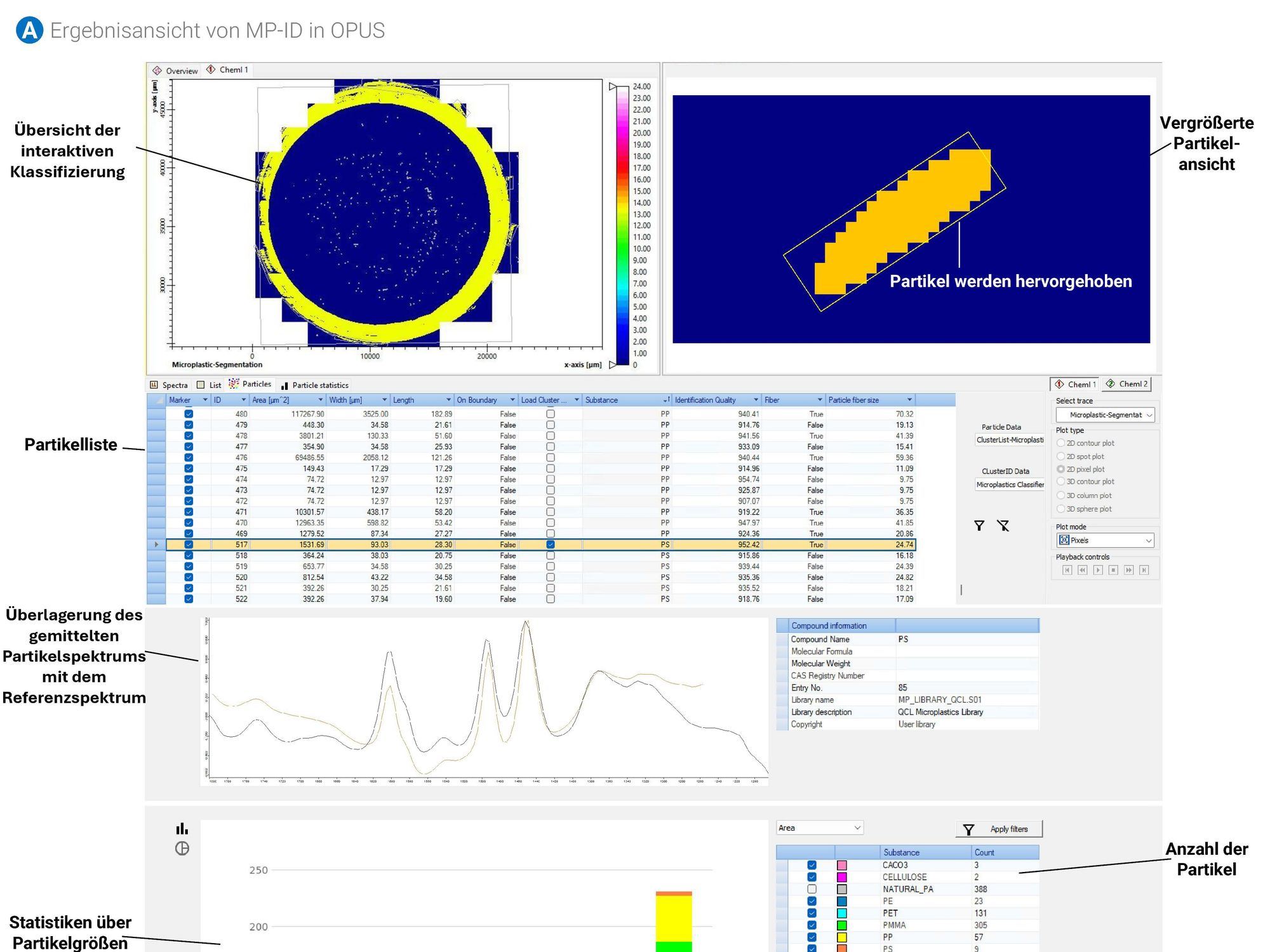The height and width of the screenshot is (952, 1270).
Task: Click the PET cyan color swatch
Action: click(842, 913)
